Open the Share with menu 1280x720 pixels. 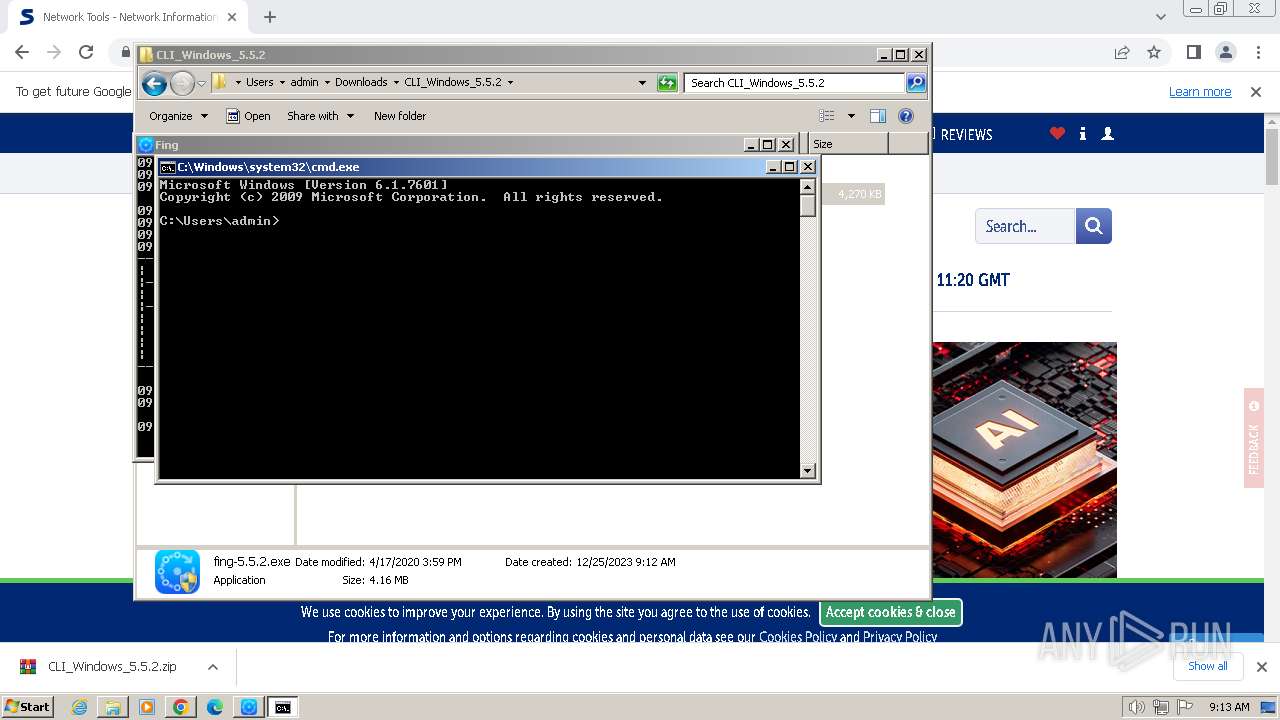coord(320,116)
